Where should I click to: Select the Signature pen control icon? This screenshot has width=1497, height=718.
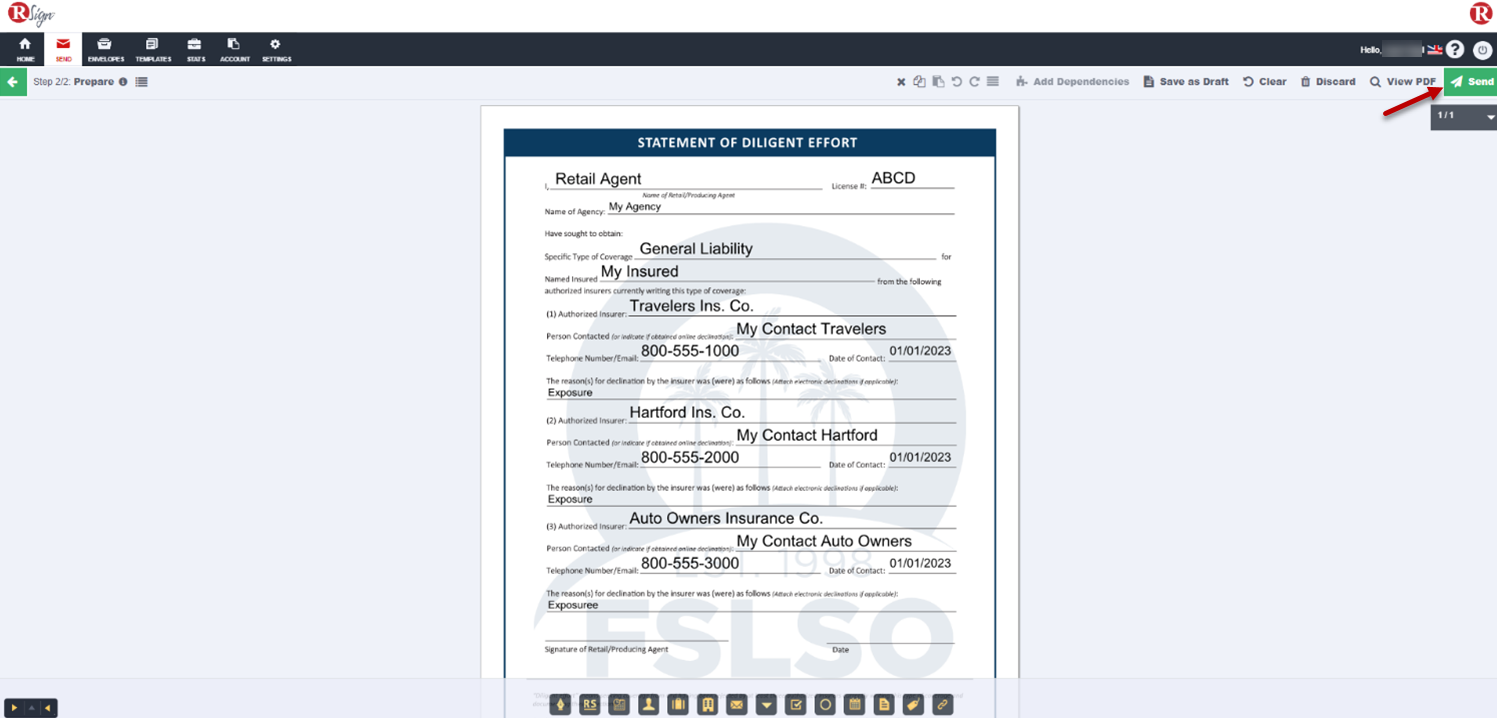[560, 704]
